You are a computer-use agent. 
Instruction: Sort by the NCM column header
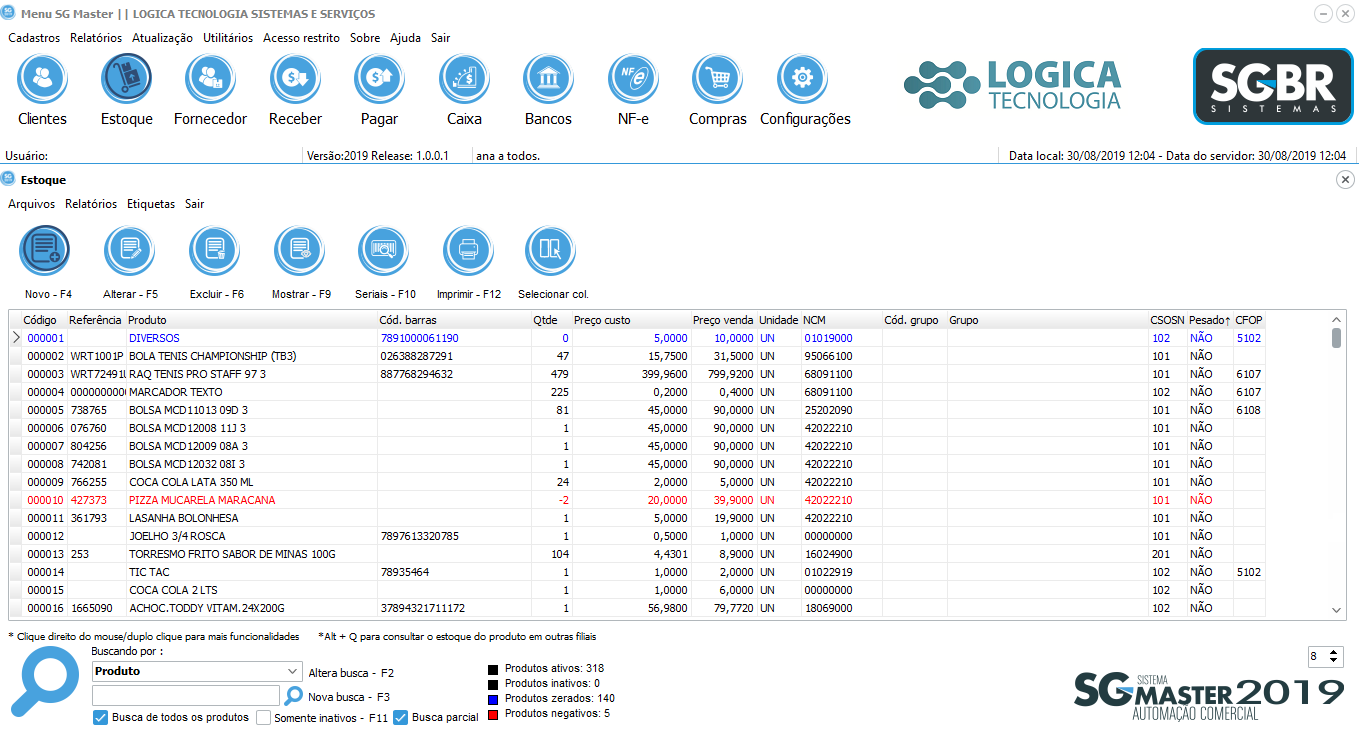(841, 320)
